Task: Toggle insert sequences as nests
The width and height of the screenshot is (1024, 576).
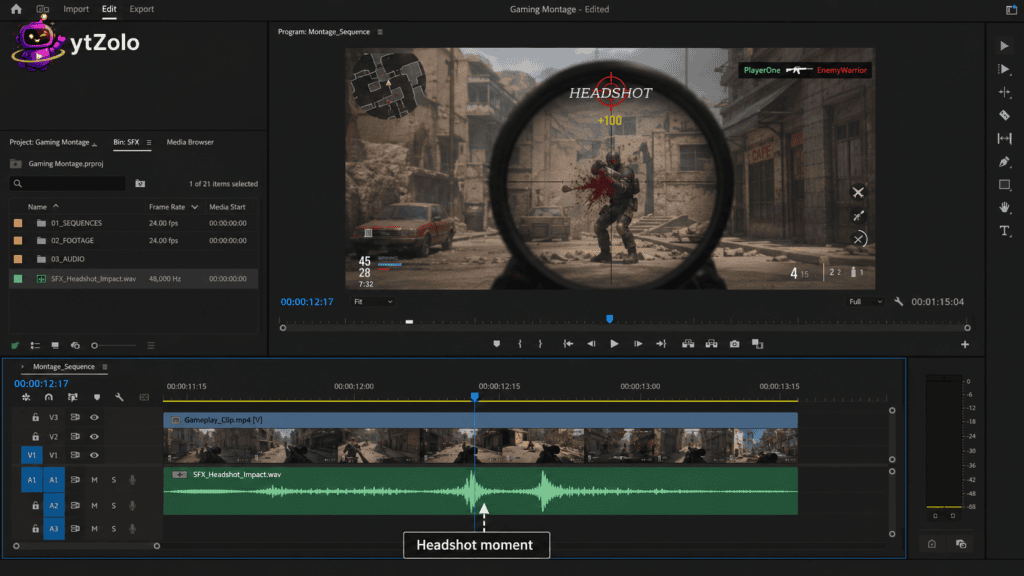Action: (x=26, y=397)
